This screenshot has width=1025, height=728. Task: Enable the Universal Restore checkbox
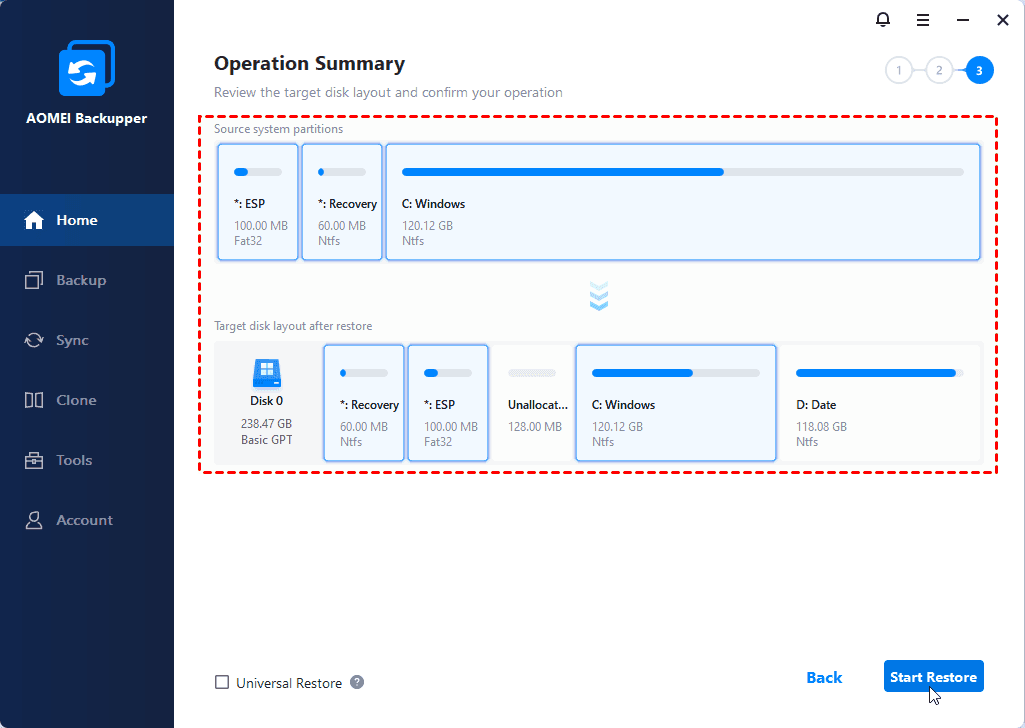coord(221,682)
